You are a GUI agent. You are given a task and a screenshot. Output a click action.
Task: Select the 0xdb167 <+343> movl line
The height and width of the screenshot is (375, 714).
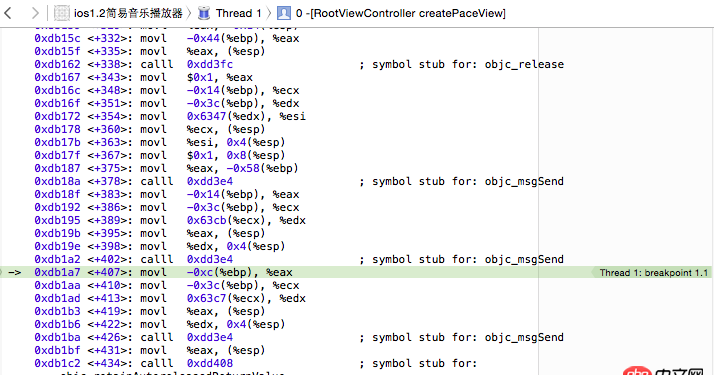click(x=143, y=77)
